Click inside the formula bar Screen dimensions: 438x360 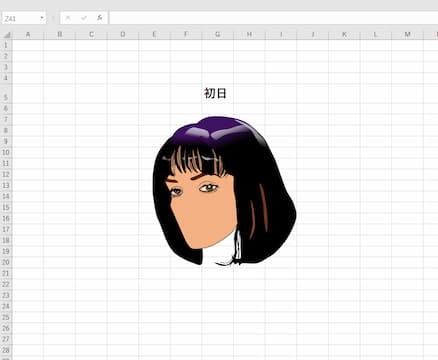[273, 18]
